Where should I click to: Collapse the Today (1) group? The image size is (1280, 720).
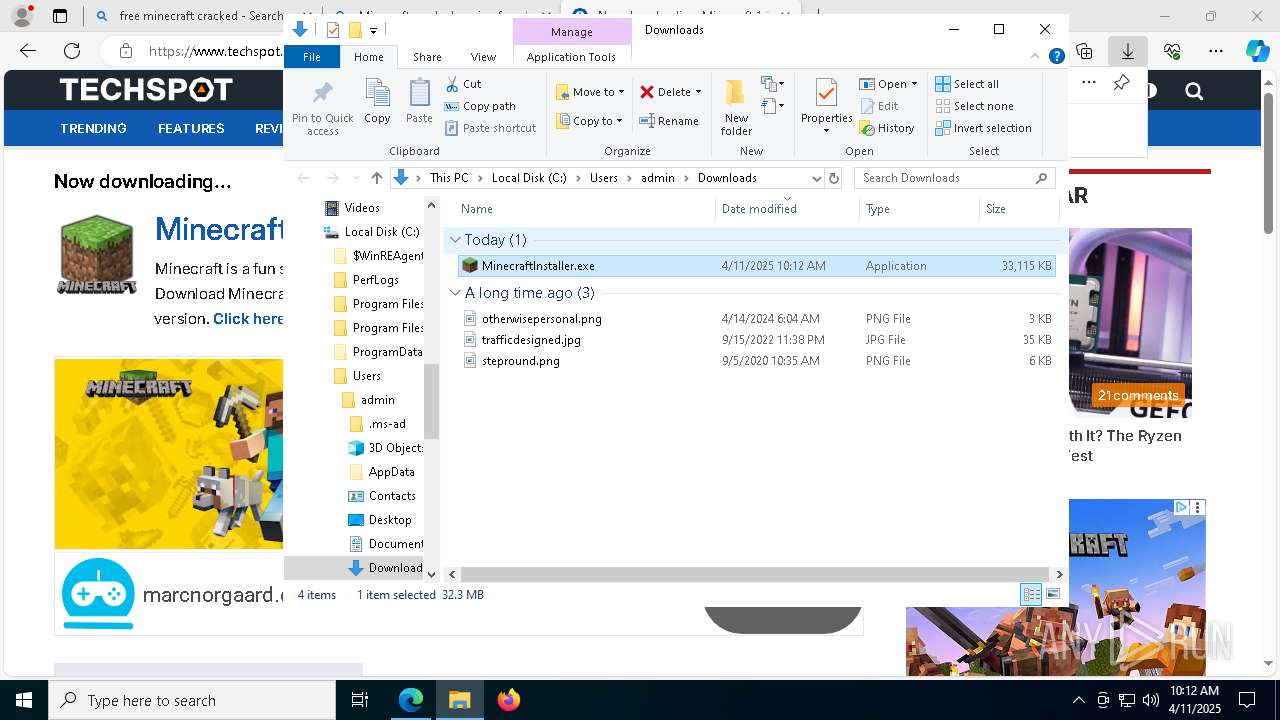(456, 240)
